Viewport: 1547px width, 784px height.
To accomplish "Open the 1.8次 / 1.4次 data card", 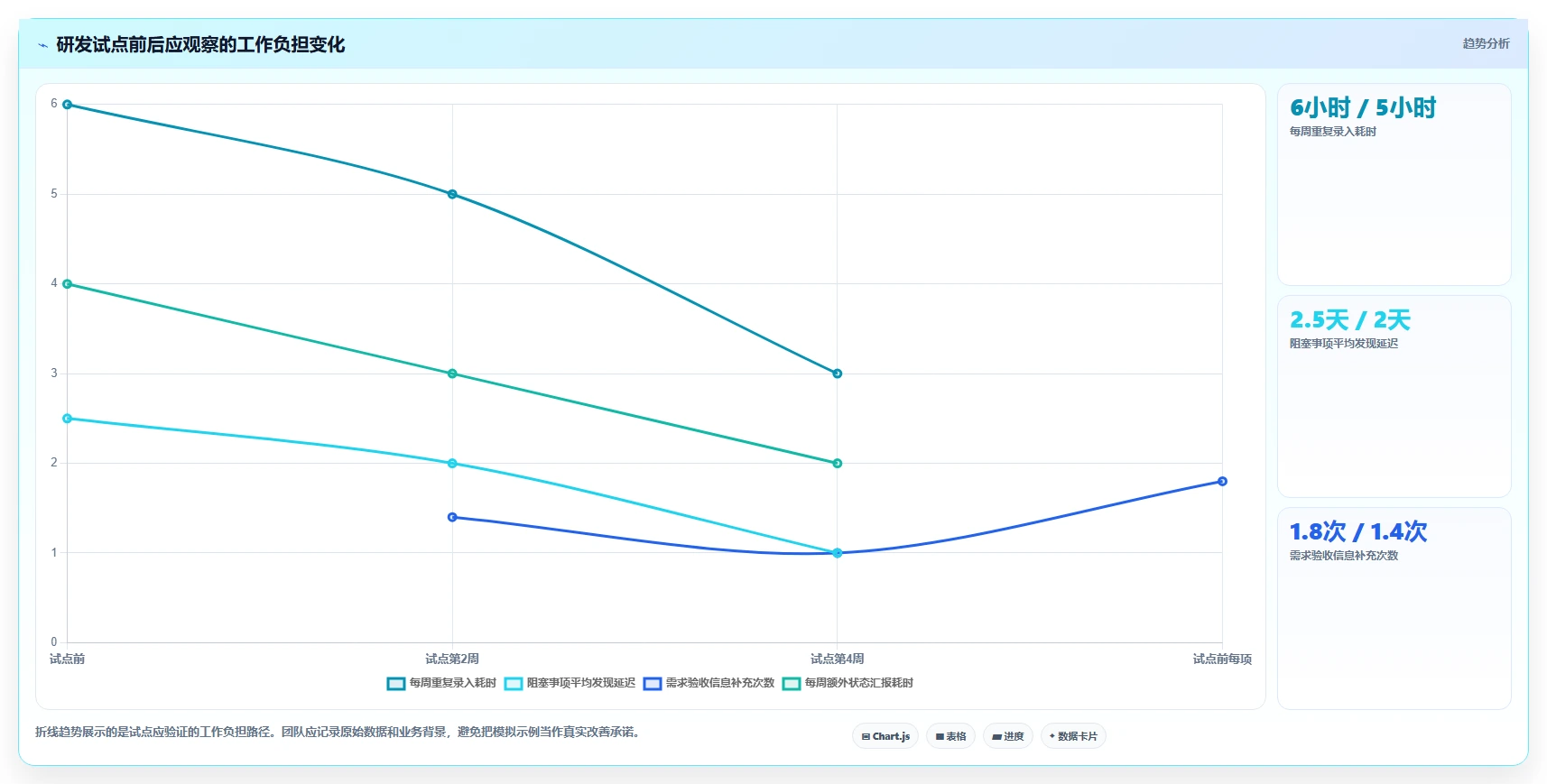I will (x=1394, y=608).
